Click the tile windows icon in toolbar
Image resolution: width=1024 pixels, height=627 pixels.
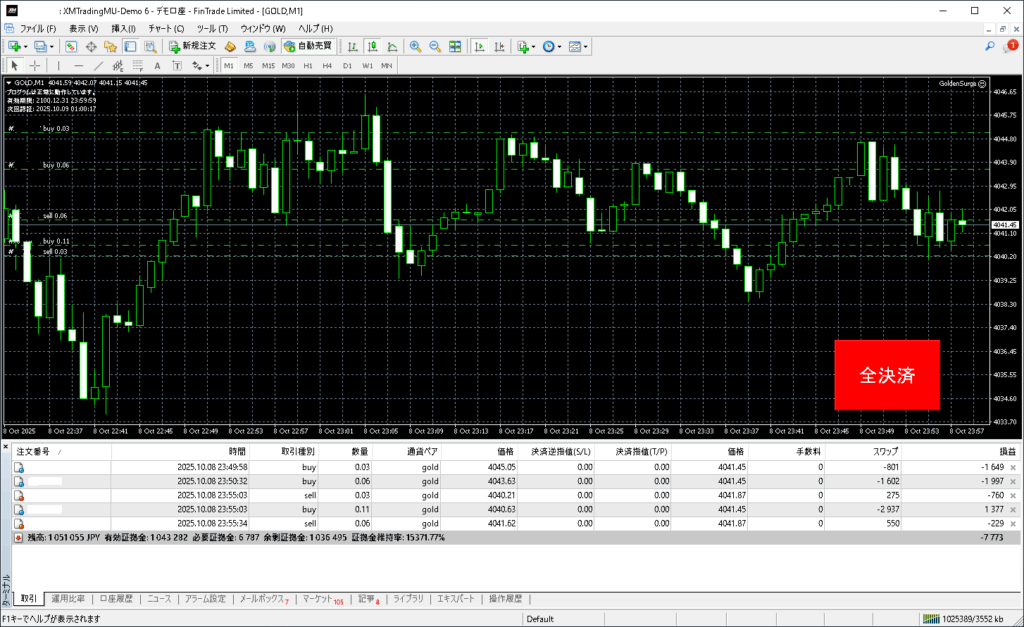[455, 47]
